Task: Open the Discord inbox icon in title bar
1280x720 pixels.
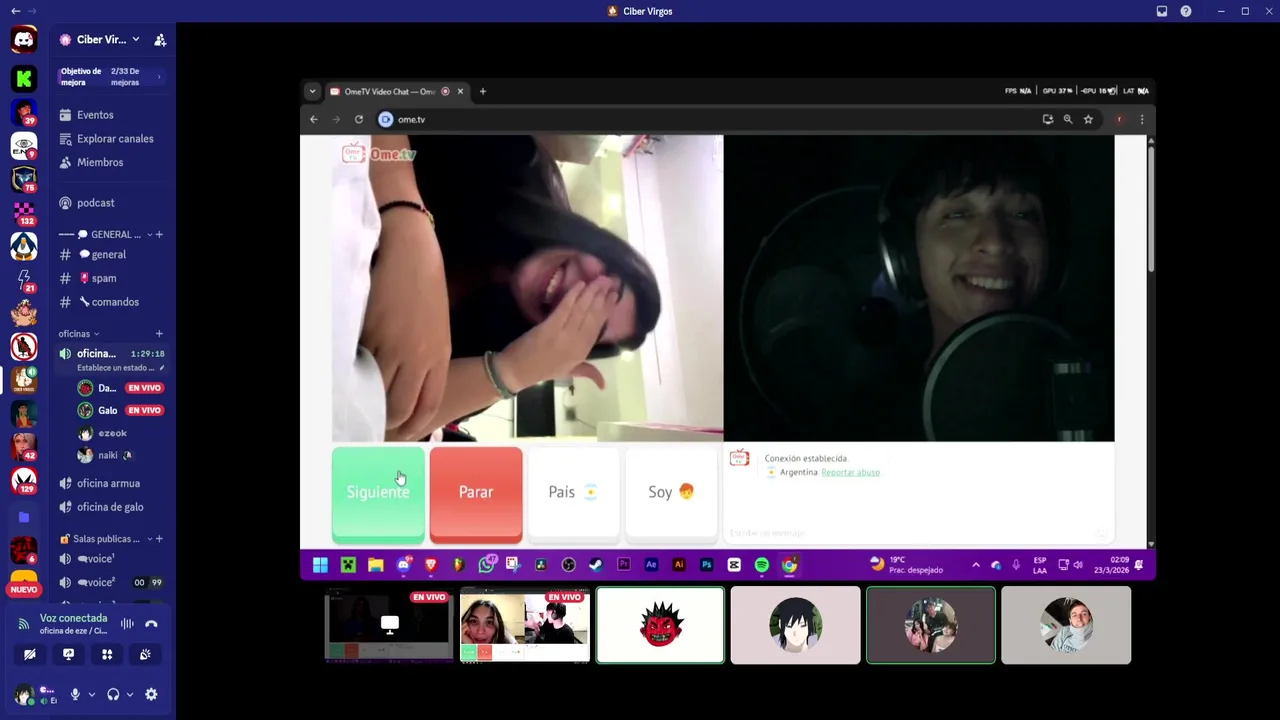Action: 1162,11
